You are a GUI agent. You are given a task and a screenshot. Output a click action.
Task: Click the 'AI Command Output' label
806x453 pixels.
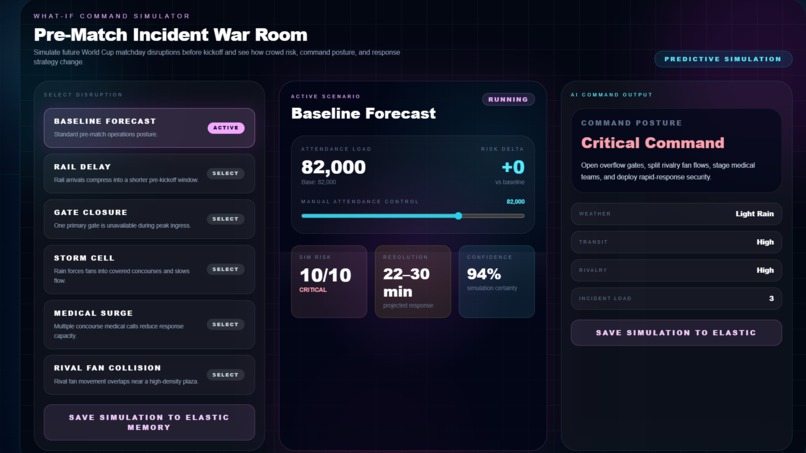pos(611,95)
